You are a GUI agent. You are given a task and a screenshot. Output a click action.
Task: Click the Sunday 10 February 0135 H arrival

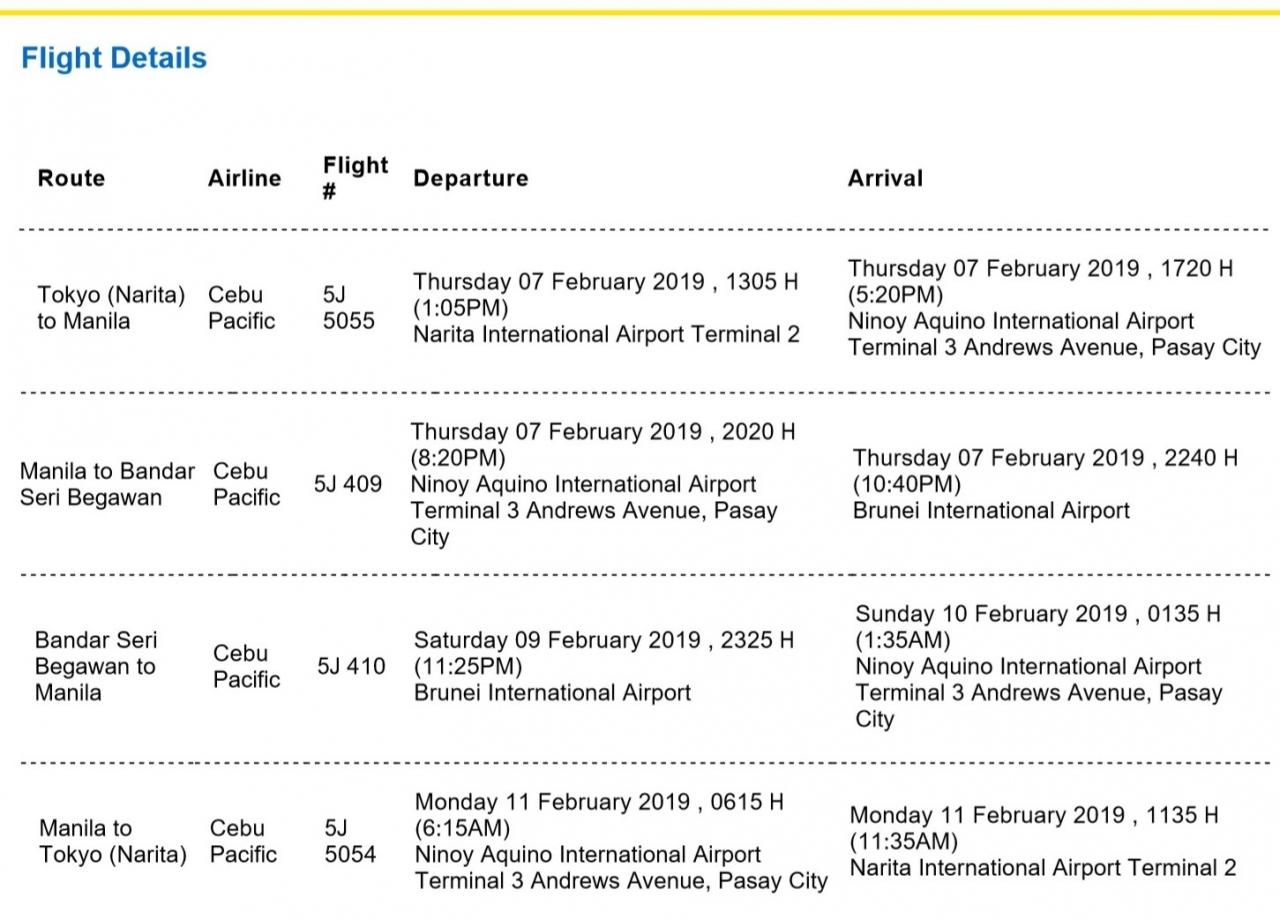1038,666
